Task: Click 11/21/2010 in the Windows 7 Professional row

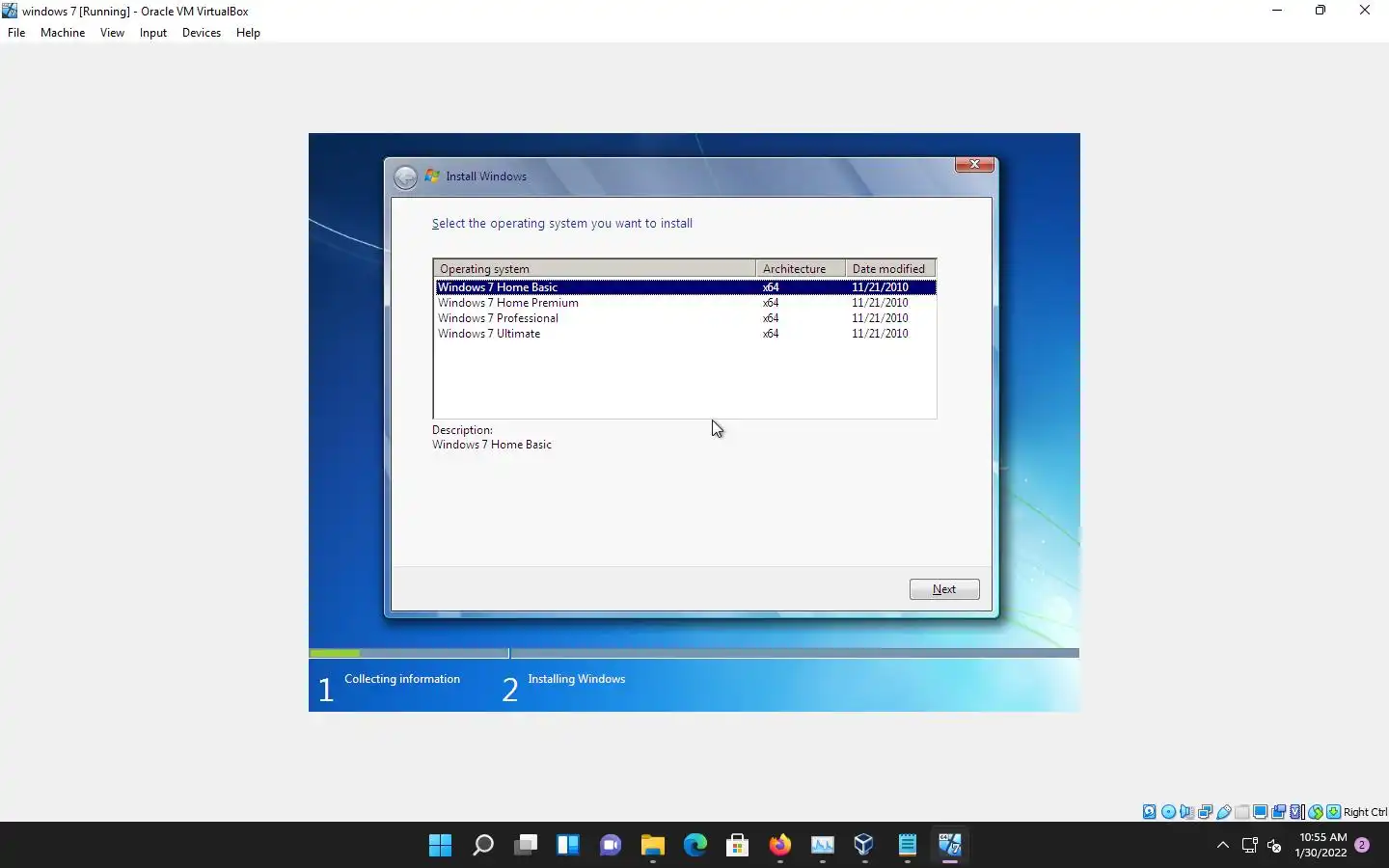Action: click(880, 318)
